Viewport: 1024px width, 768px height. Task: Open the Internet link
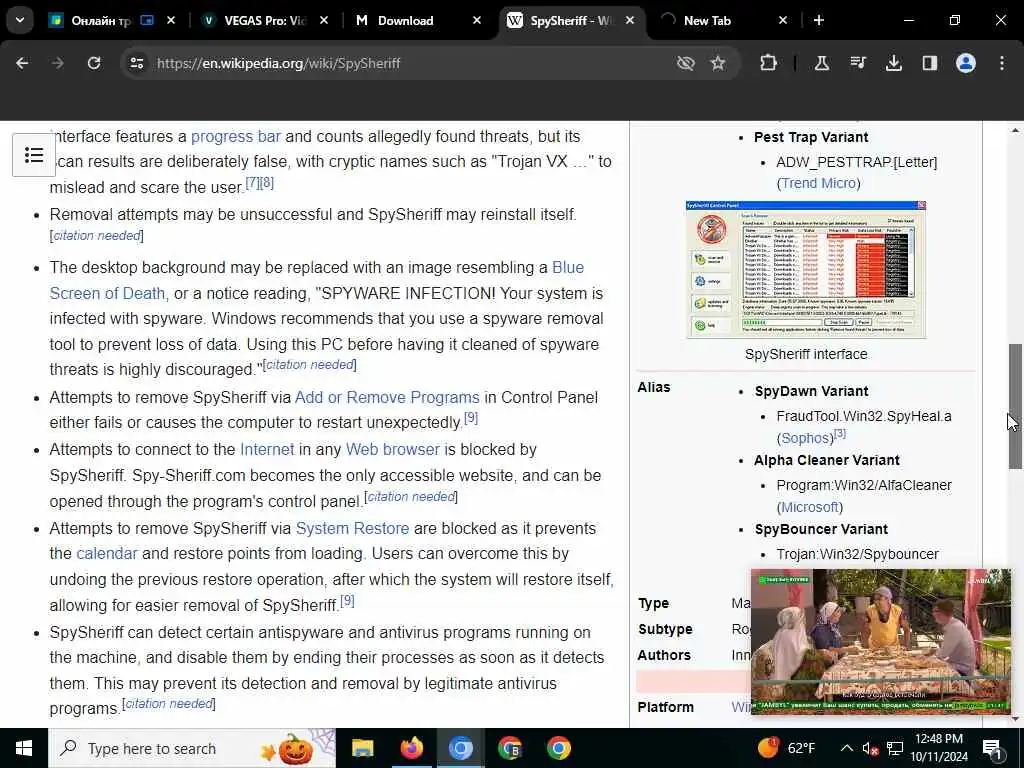pyautogui.click(x=267, y=449)
